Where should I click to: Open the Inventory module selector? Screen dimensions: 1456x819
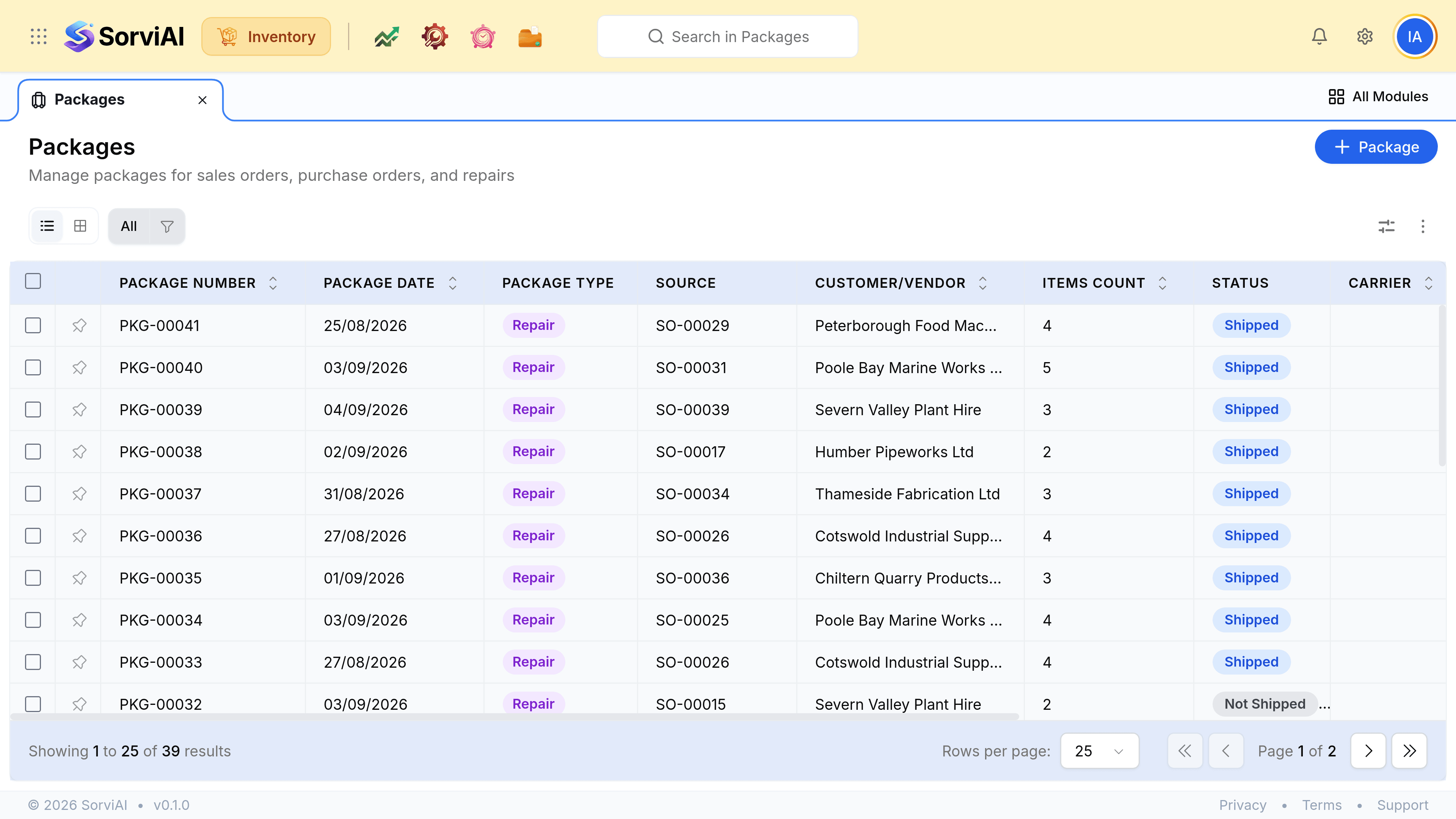[x=266, y=37]
